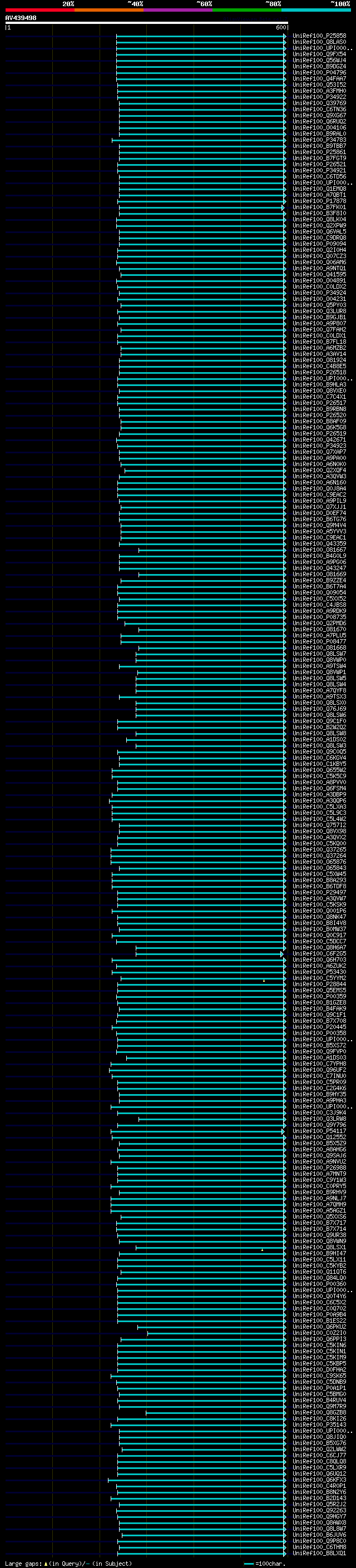The image size is (356, 1568).
Task: Open hit UniRef100_A3FMH0
Action: point(319,91)
